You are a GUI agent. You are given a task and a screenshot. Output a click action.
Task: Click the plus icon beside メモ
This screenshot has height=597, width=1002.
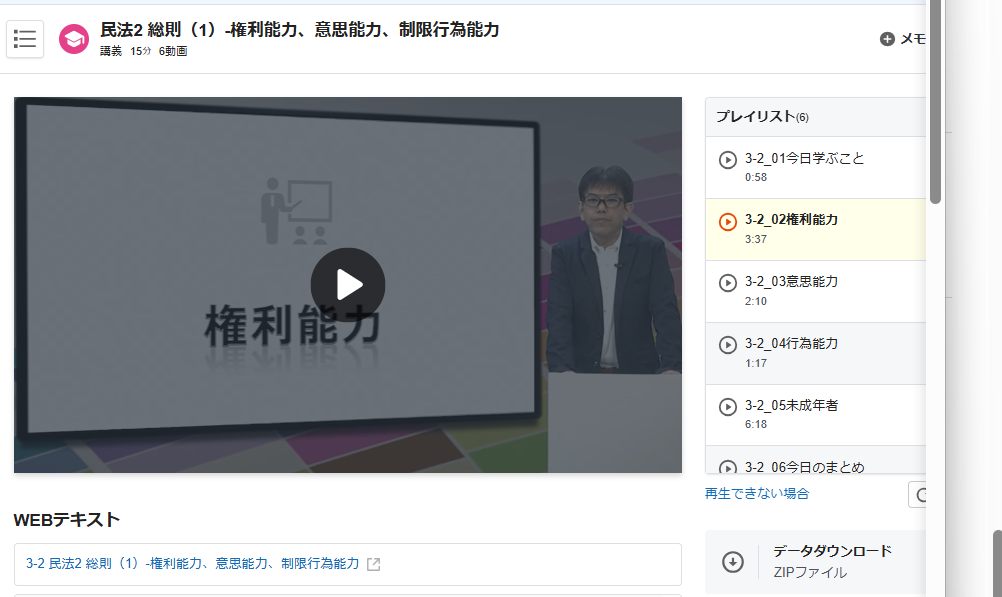(x=887, y=39)
